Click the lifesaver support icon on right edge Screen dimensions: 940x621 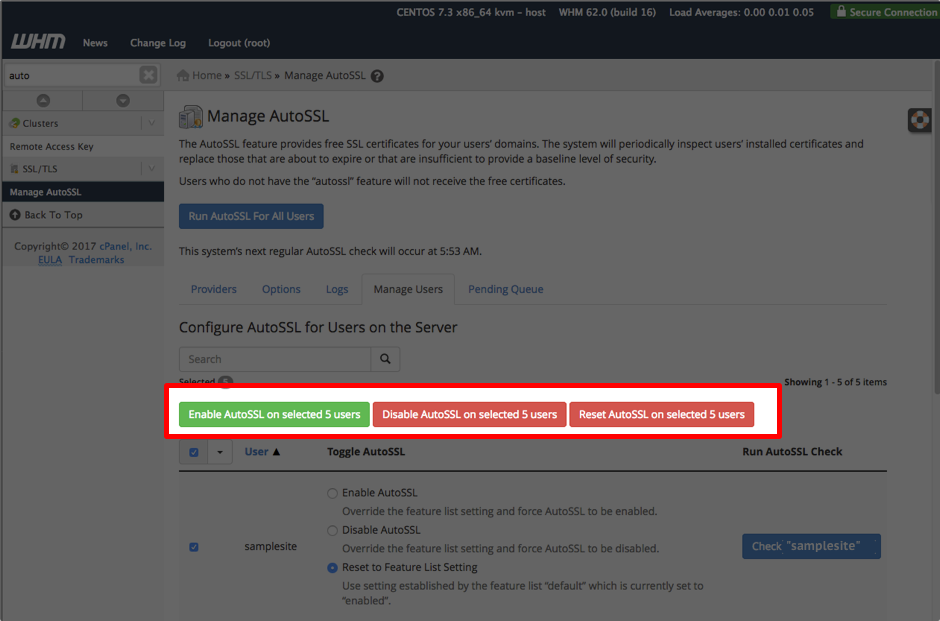pos(919,120)
